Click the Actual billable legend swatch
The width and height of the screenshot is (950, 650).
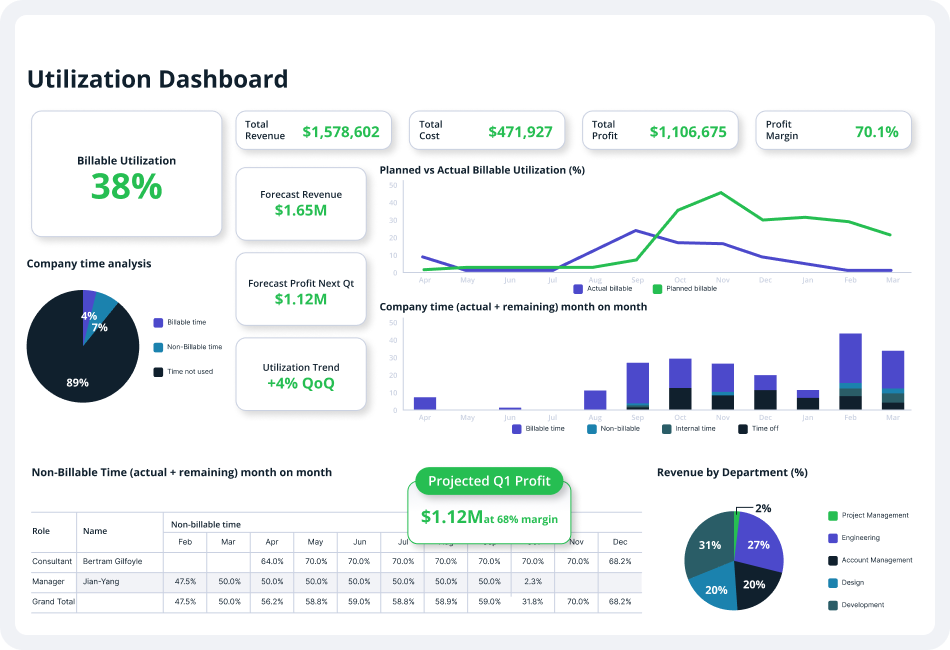point(578,289)
